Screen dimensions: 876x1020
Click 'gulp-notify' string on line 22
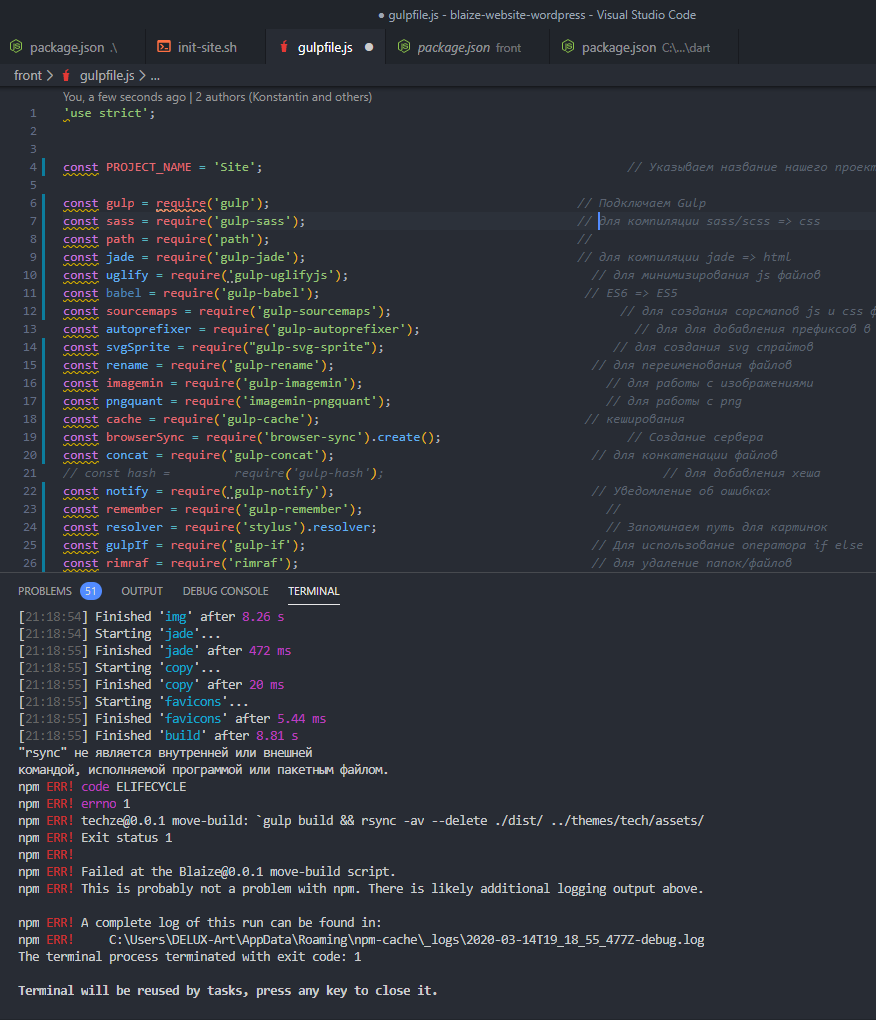coord(274,491)
